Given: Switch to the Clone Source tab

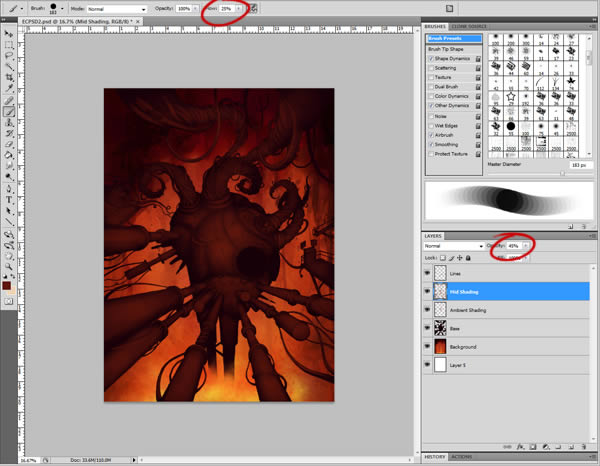Looking at the screenshot, I should pyautogui.click(x=469, y=26).
